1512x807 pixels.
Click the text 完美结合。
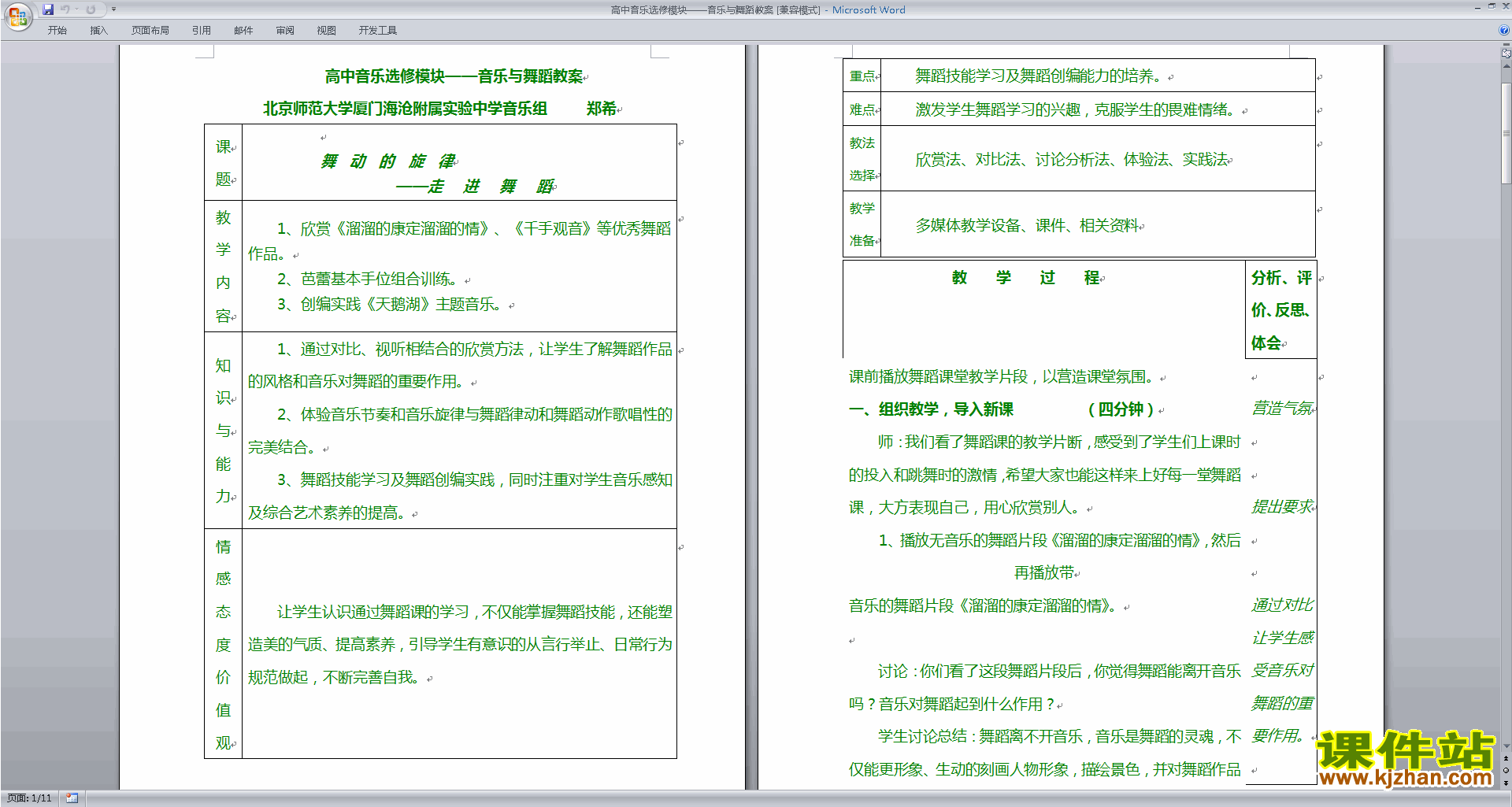tap(283, 448)
